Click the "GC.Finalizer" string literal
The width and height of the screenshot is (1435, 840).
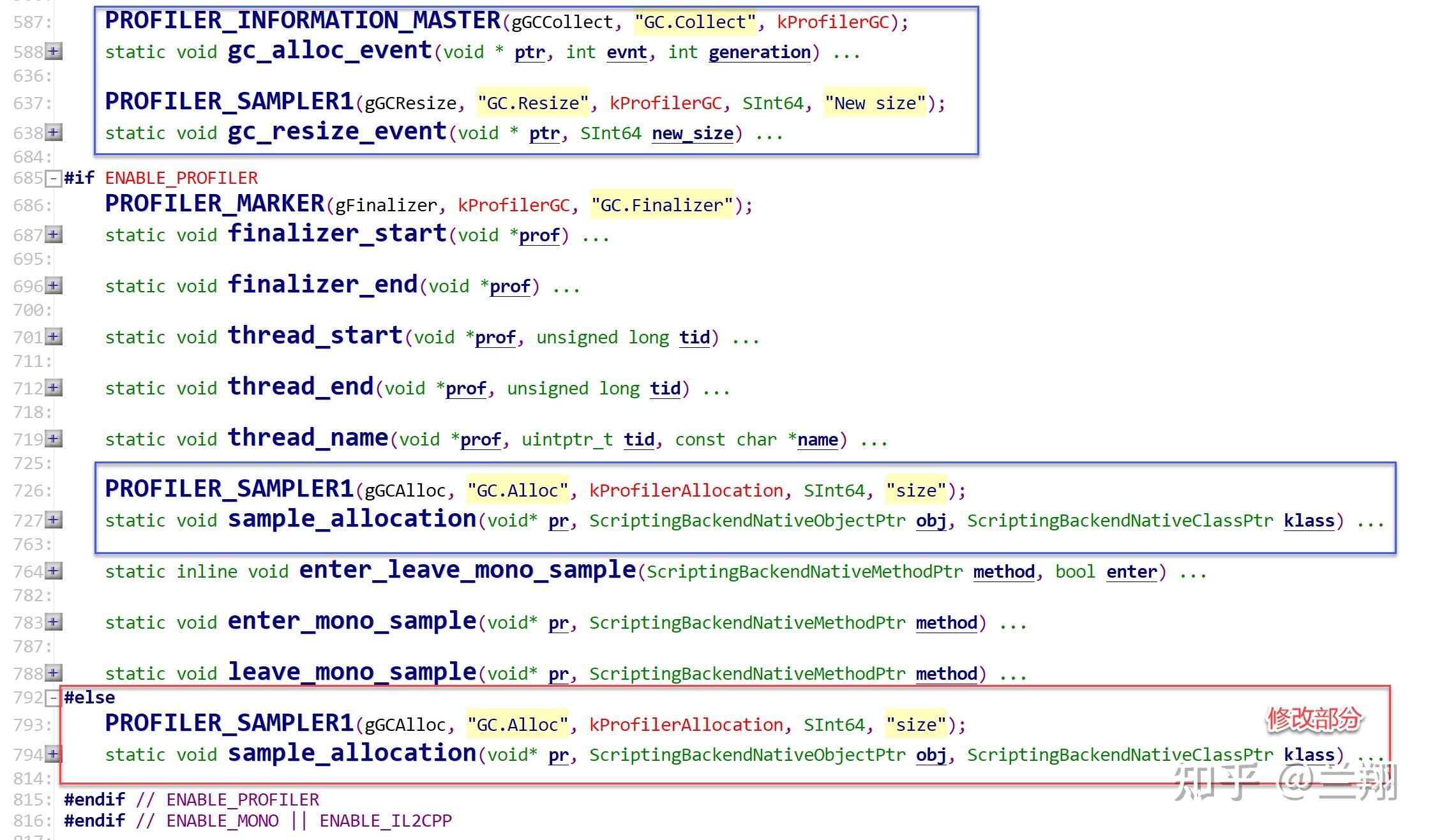(x=662, y=205)
